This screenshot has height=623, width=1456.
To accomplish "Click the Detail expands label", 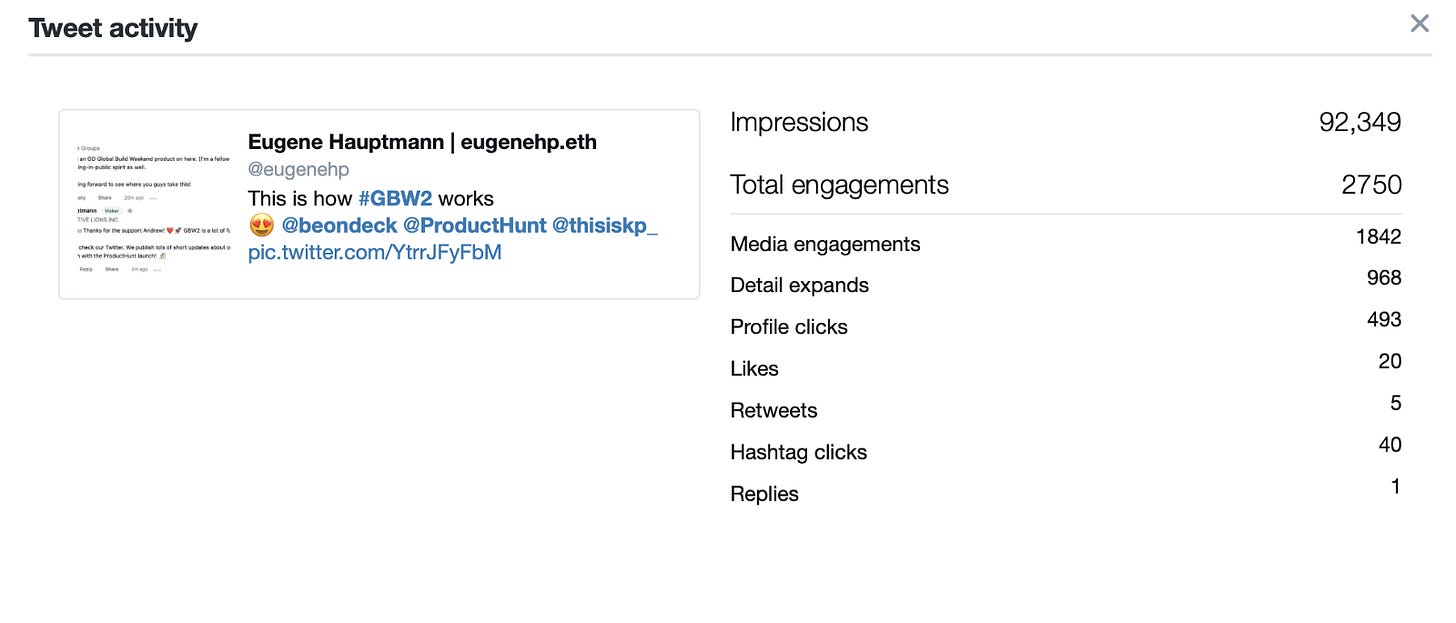I will coord(799,285).
